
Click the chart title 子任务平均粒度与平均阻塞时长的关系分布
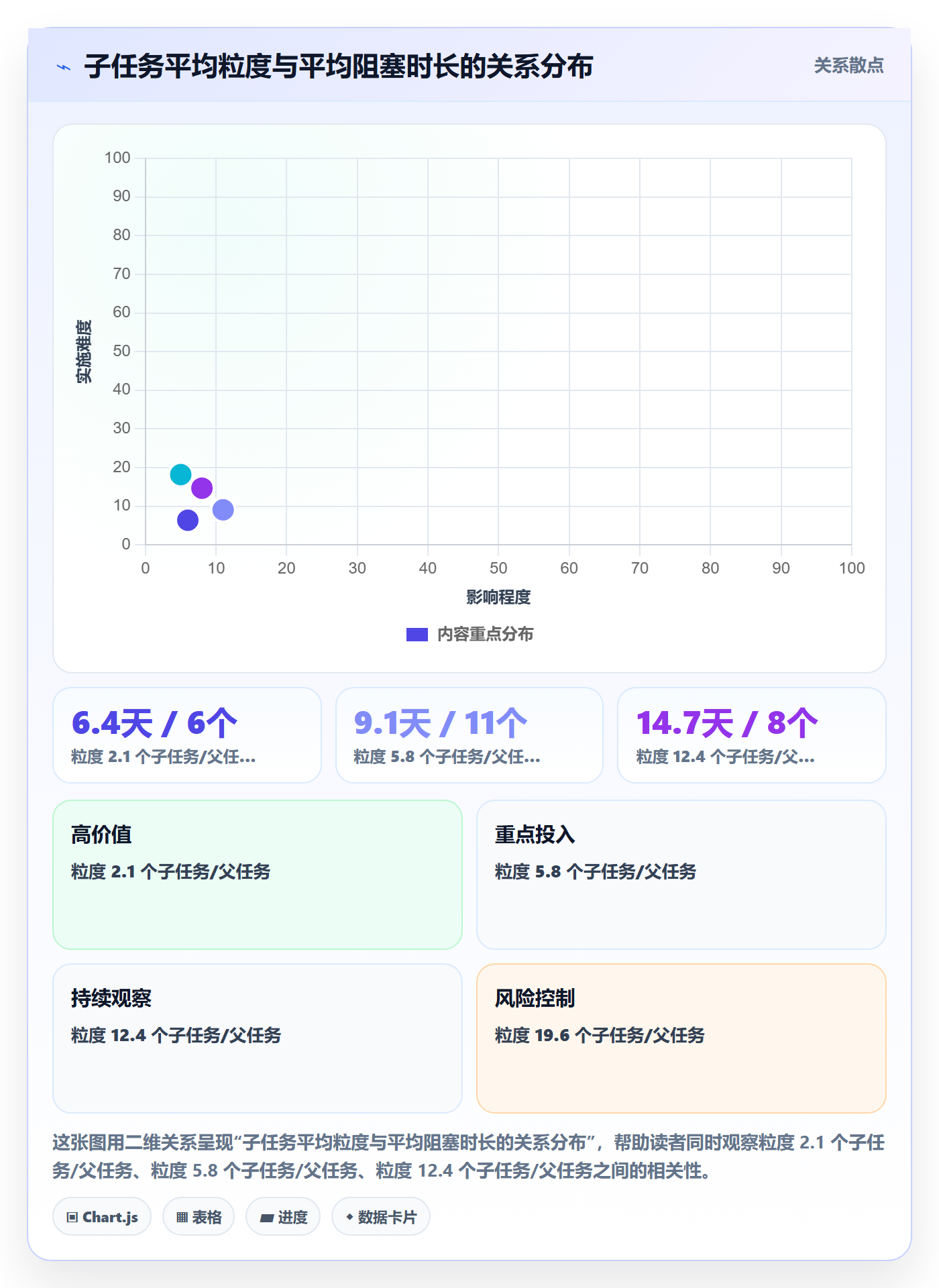339,66
